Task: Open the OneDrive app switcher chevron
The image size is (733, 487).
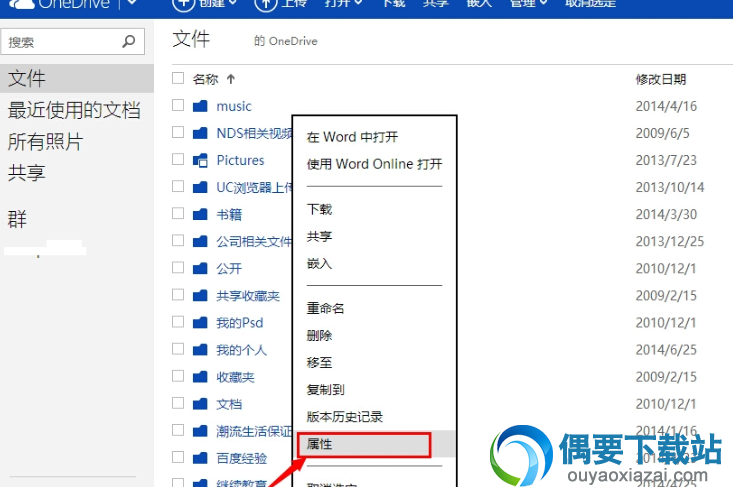Action: (132, 3)
